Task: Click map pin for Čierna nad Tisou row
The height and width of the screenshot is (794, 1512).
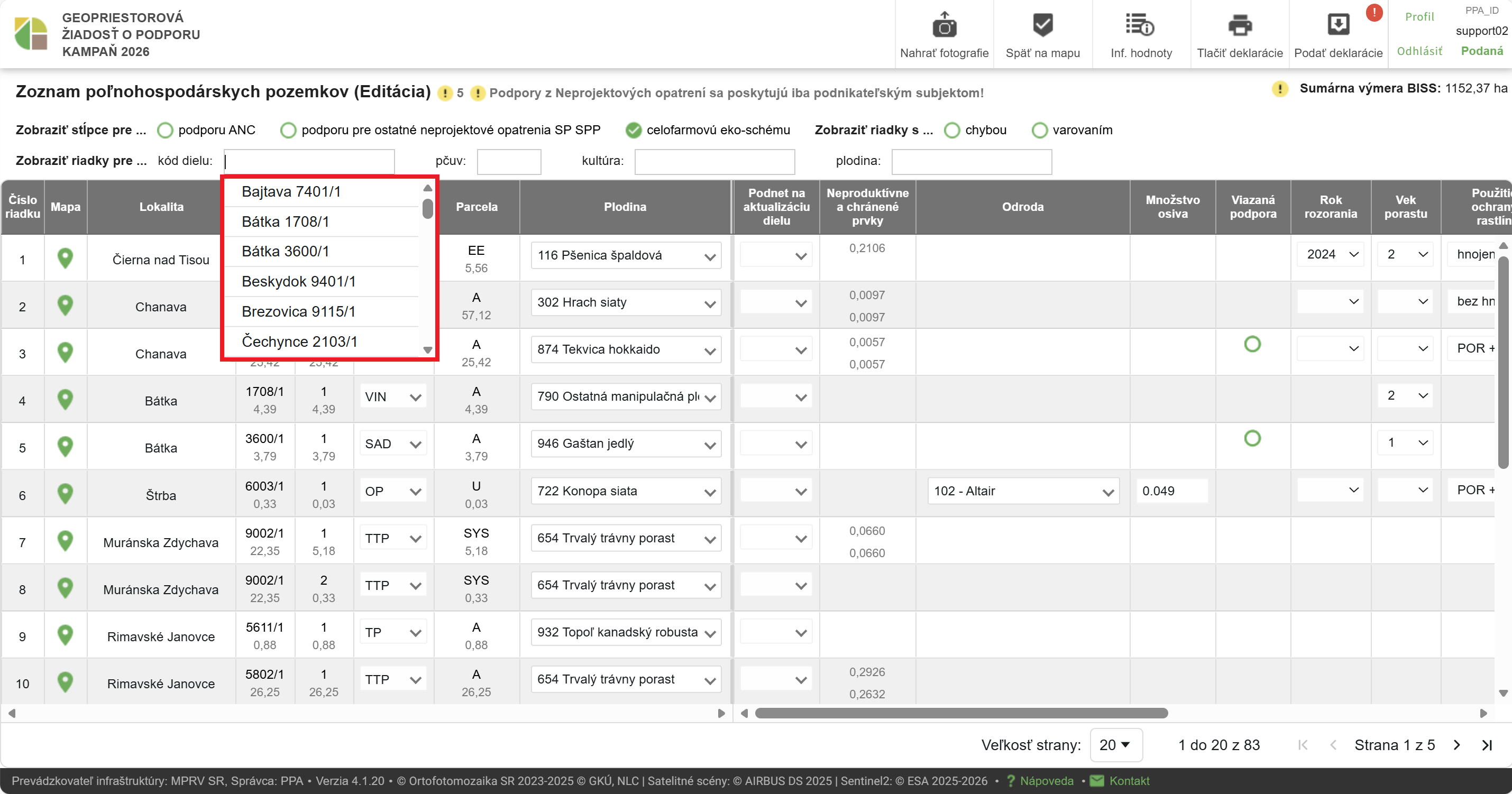Action: (65, 258)
